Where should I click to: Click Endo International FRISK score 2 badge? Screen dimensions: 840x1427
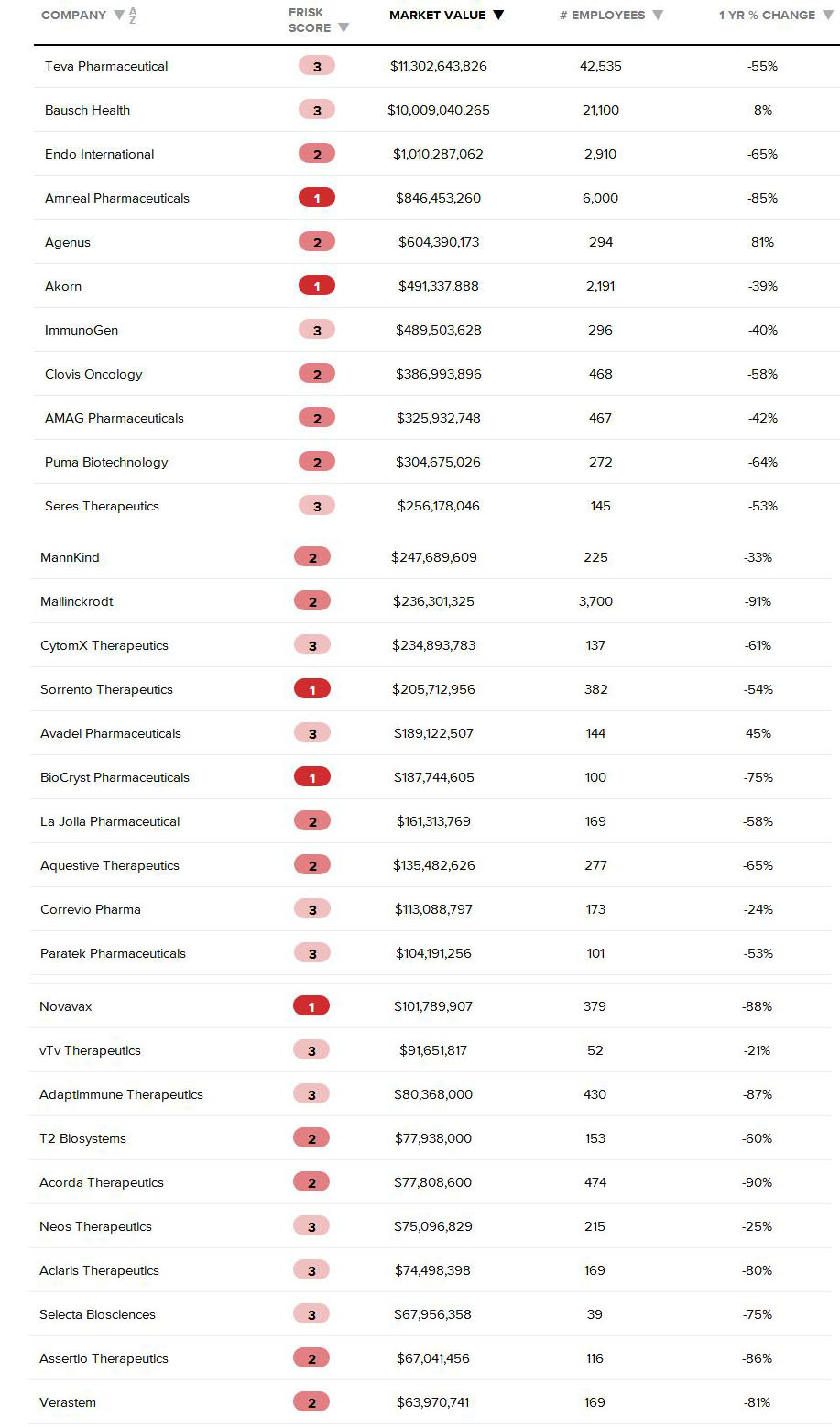(317, 154)
